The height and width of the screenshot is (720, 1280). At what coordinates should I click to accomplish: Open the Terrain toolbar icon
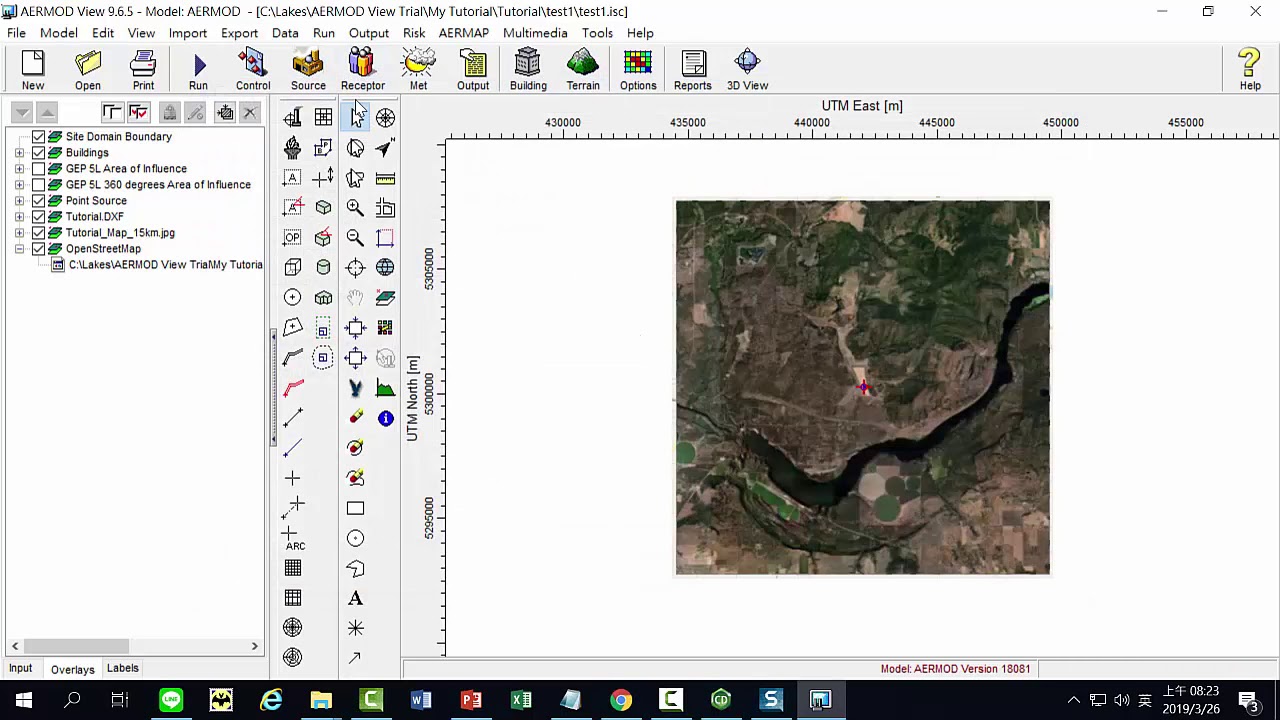(583, 70)
